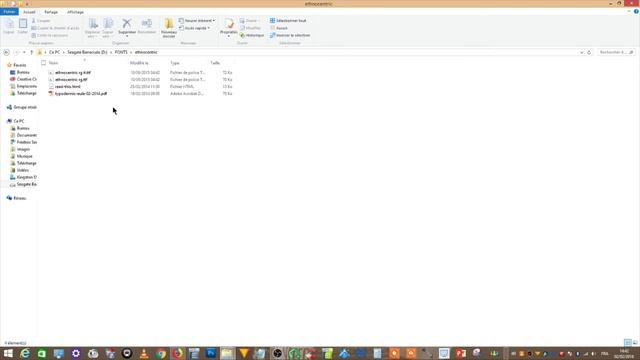Click Modifier in the ribbon
This screenshot has width=640, height=360.
pos(250,28)
